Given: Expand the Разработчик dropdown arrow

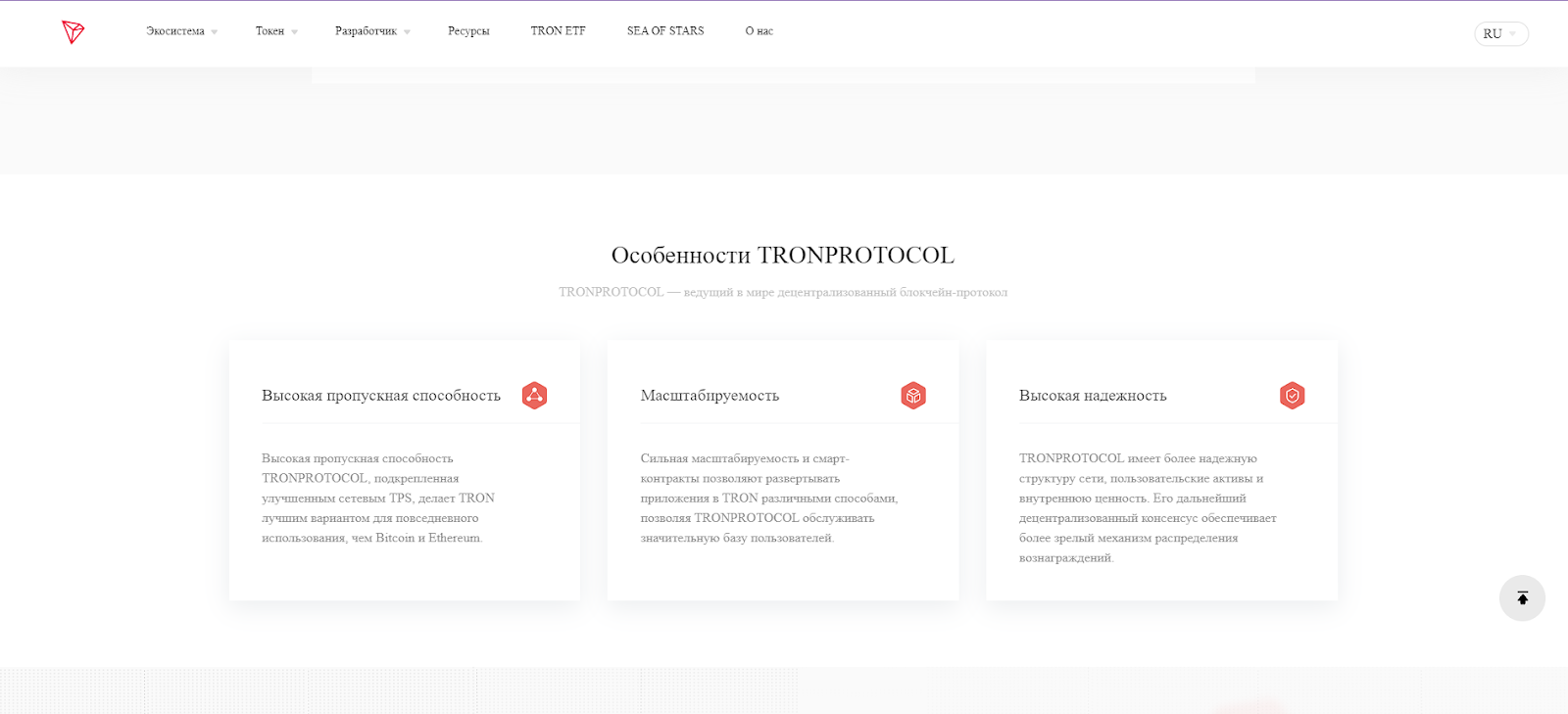Looking at the screenshot, I should coord(407,32).
